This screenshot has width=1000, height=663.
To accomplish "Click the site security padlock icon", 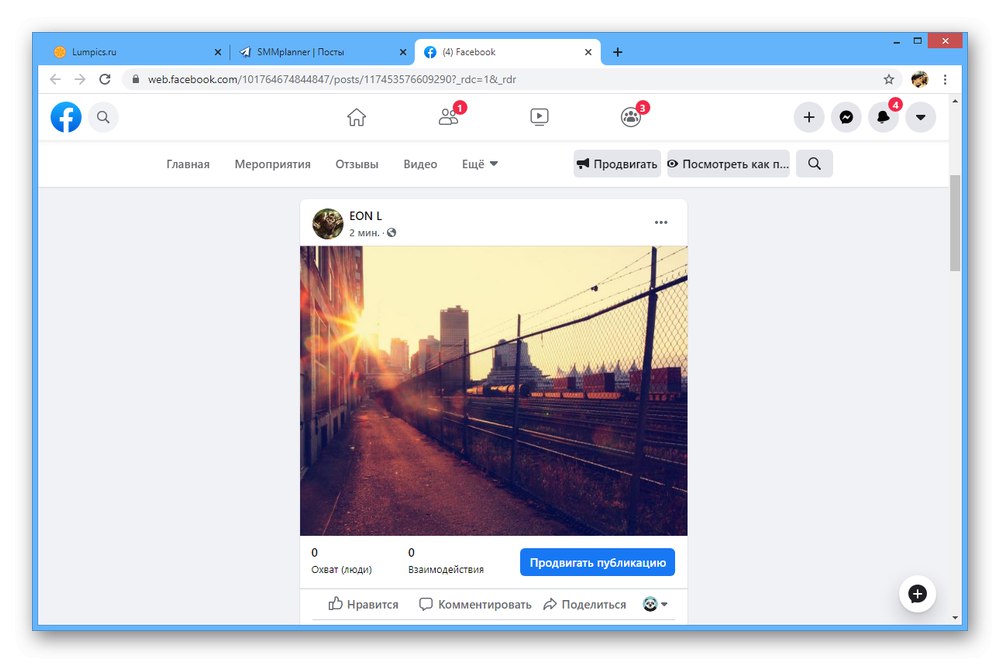I will tap(135, 79).
